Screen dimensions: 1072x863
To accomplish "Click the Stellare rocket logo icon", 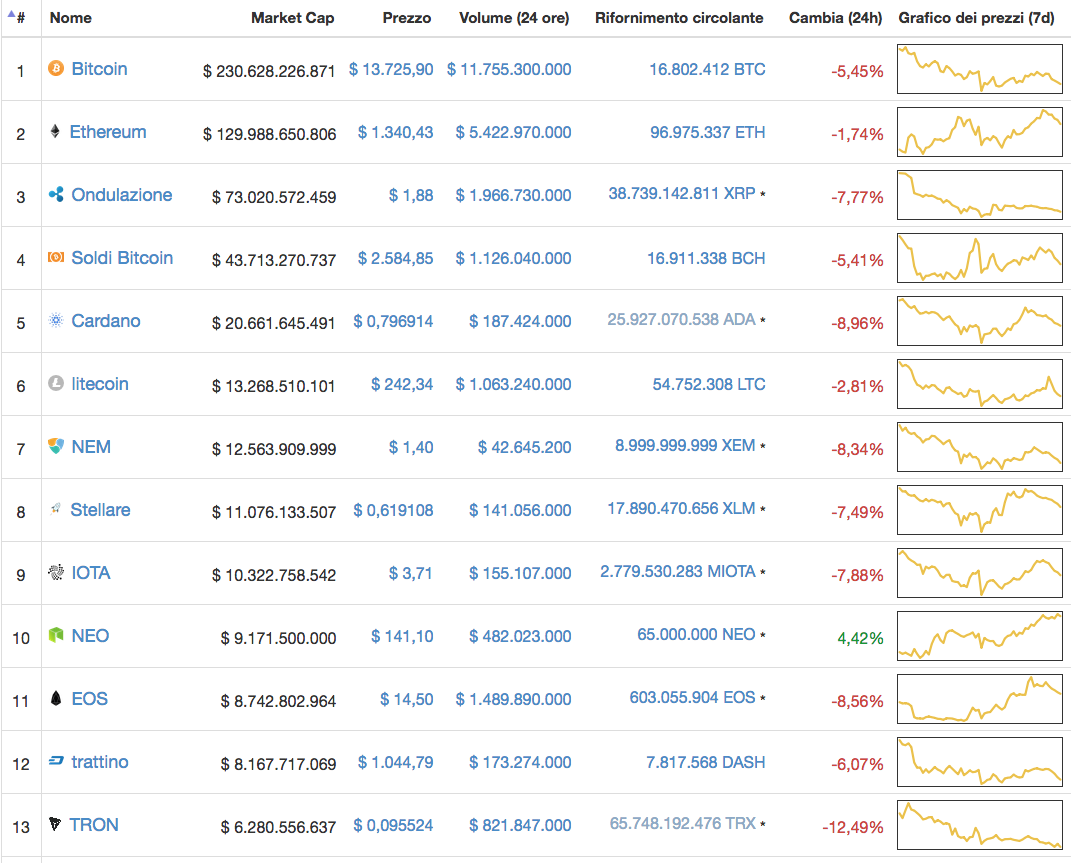I will [56, 509].
